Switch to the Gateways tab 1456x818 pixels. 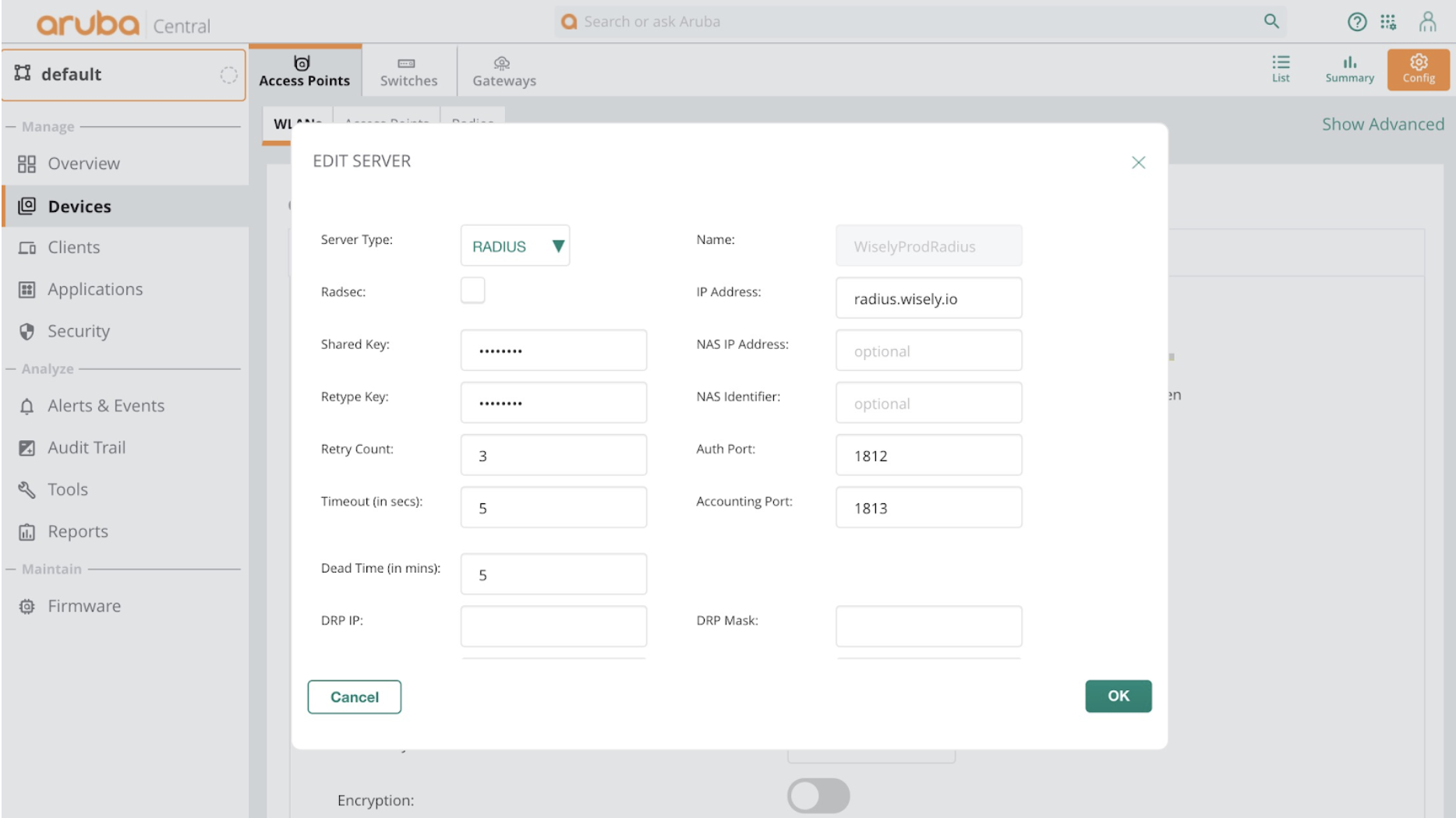pos(504,71)
